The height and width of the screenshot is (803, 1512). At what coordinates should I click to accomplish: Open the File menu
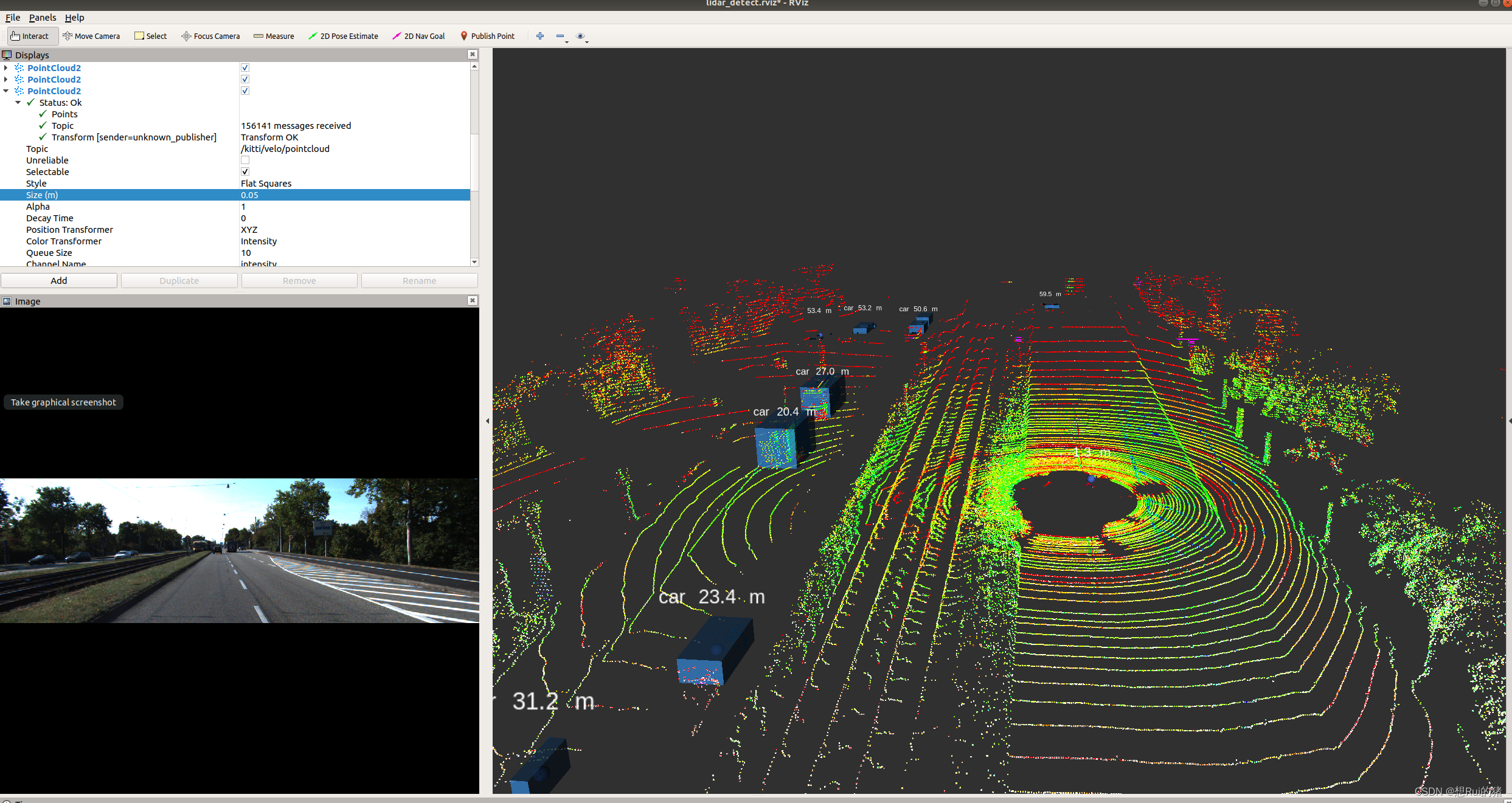pos(15,18)
